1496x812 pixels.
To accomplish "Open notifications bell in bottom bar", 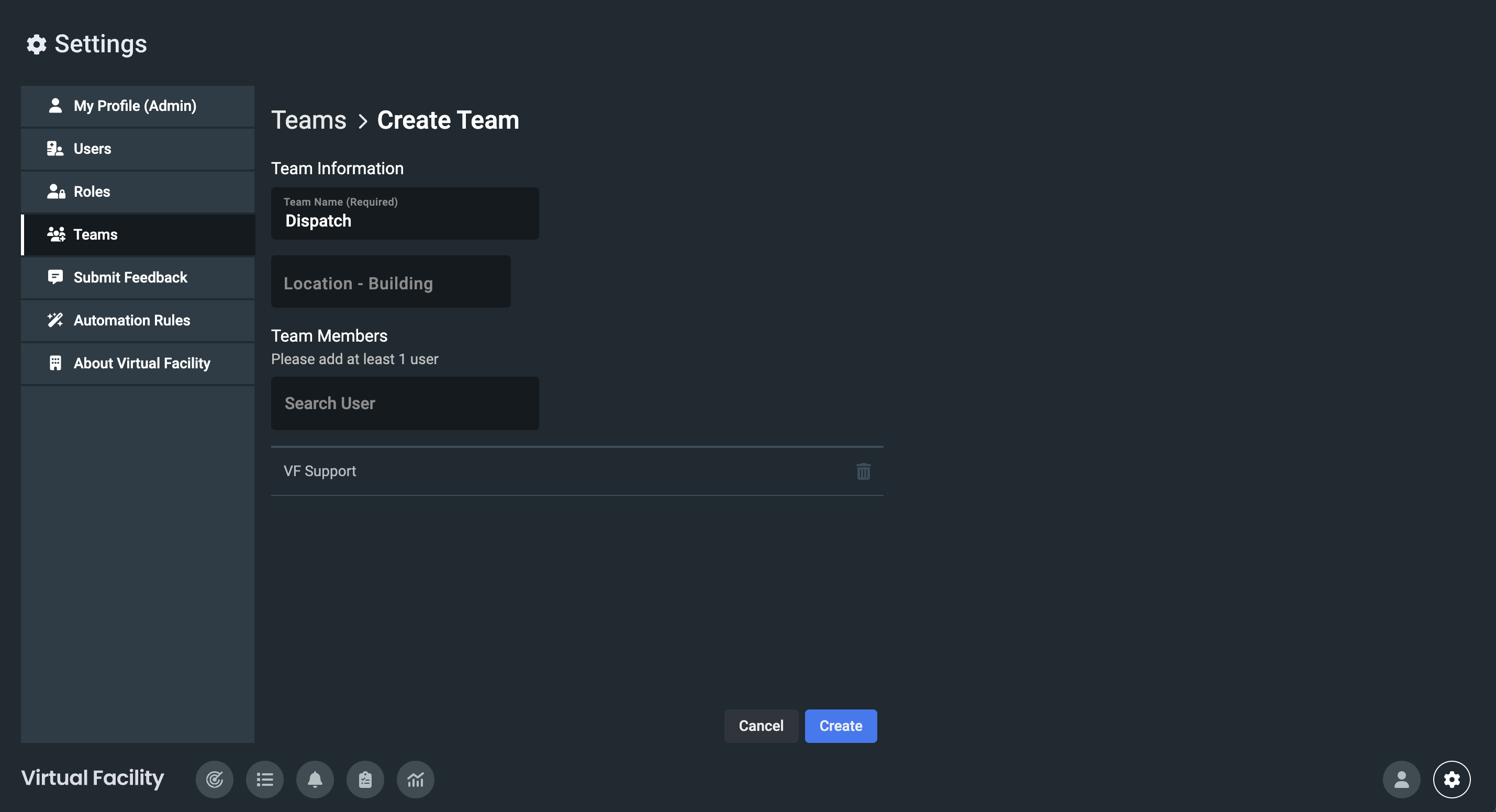I will 315,780.
